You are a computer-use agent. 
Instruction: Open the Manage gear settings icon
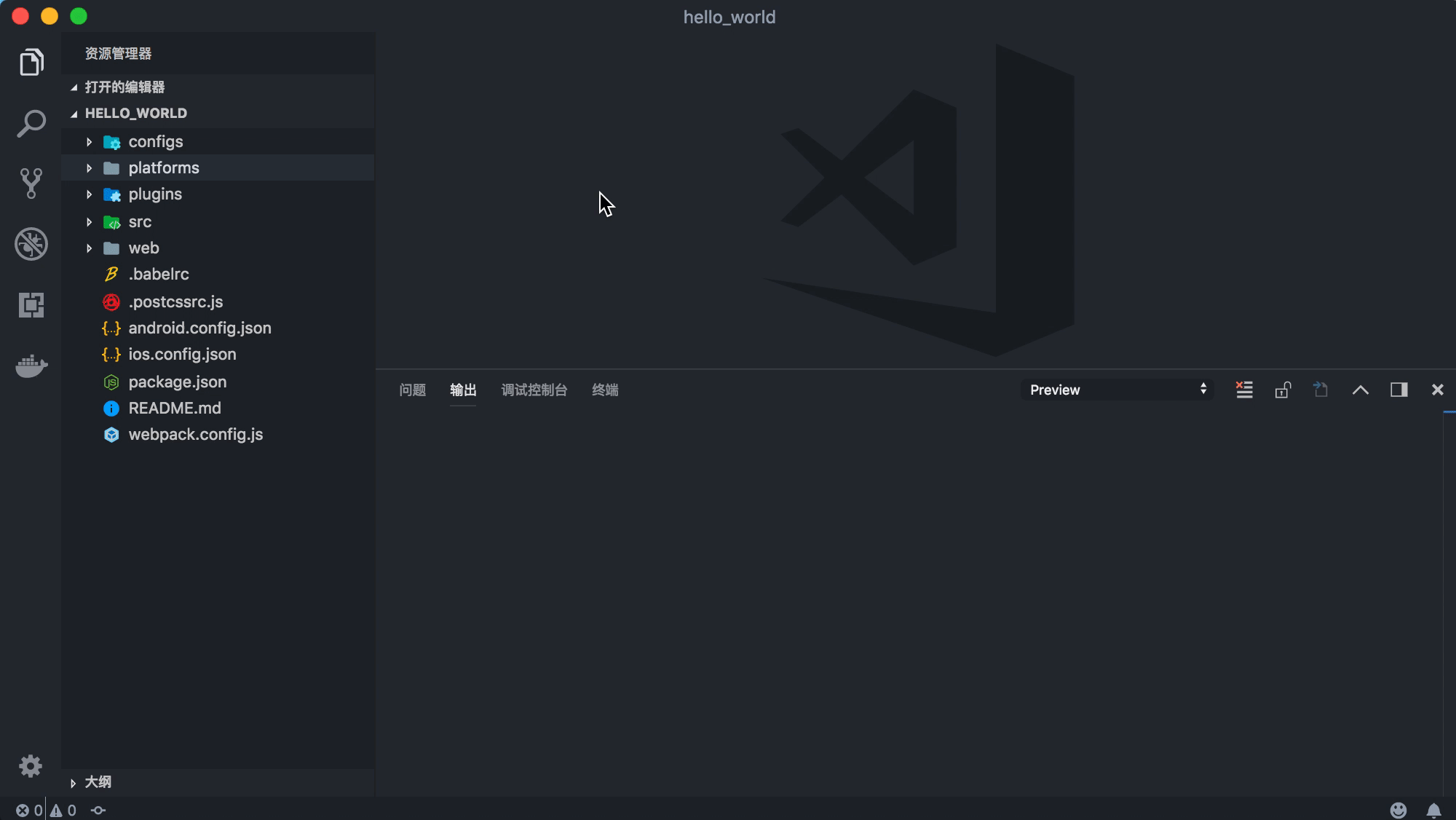point(31,766)
